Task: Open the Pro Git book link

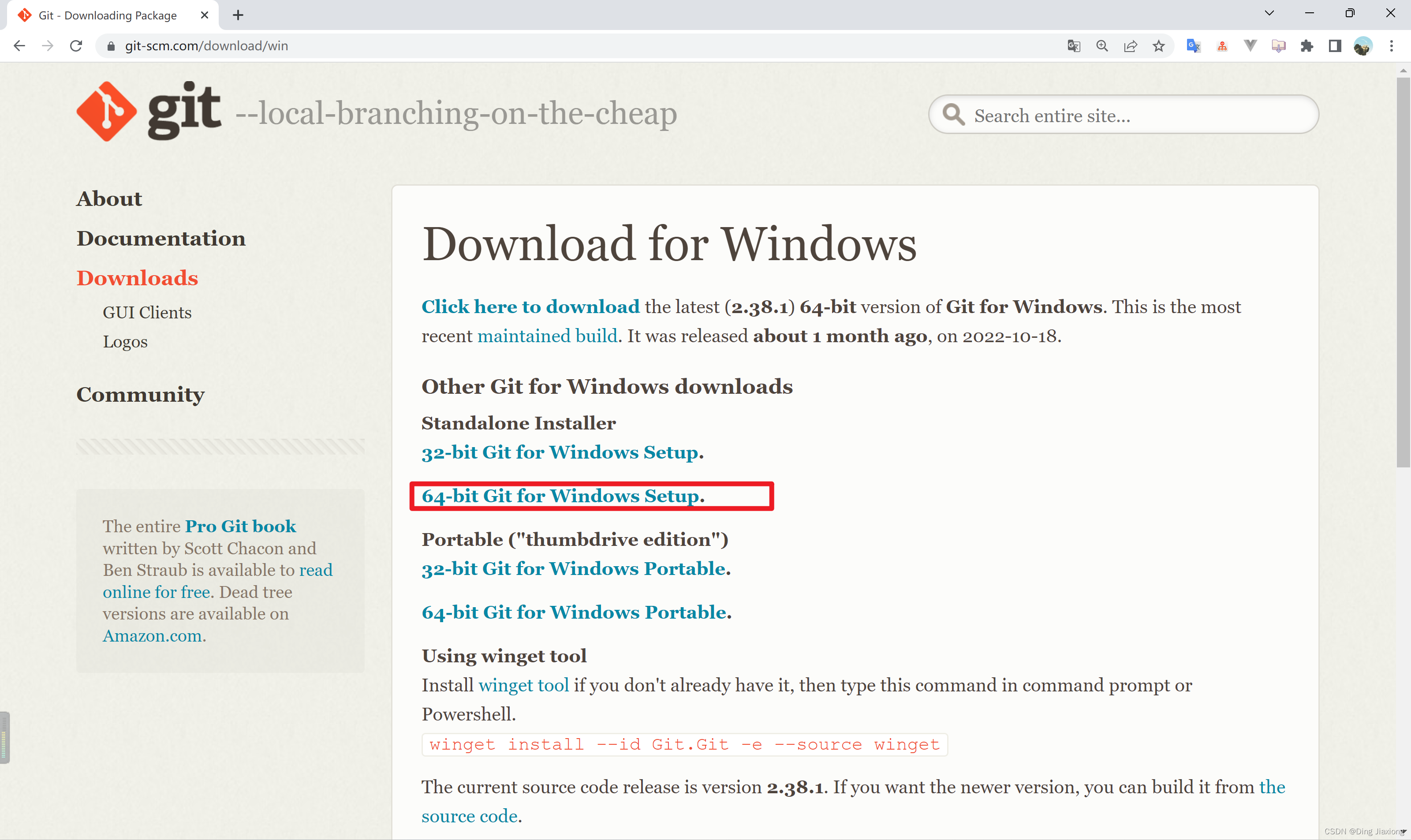Action: 241,526
